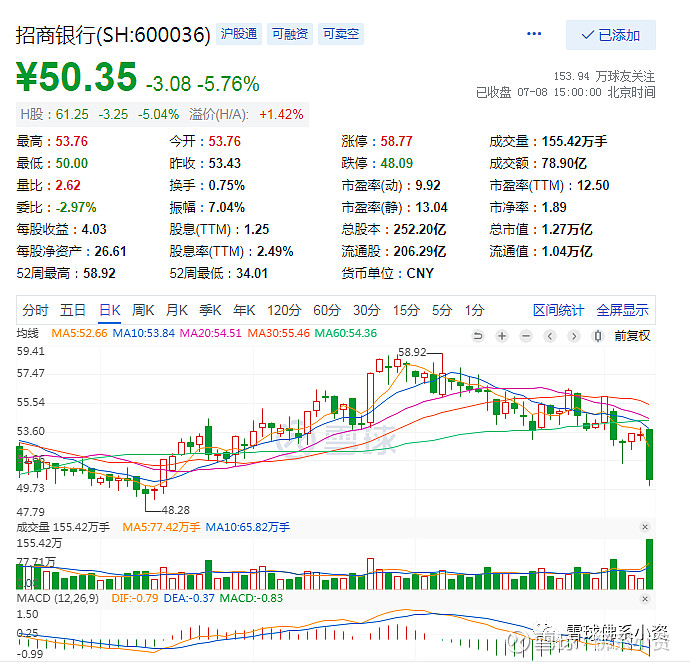This screenshot has width=690, height=663.
Task: Open 全屏显示 fullscreen view
Action: [x=622, y=310]
